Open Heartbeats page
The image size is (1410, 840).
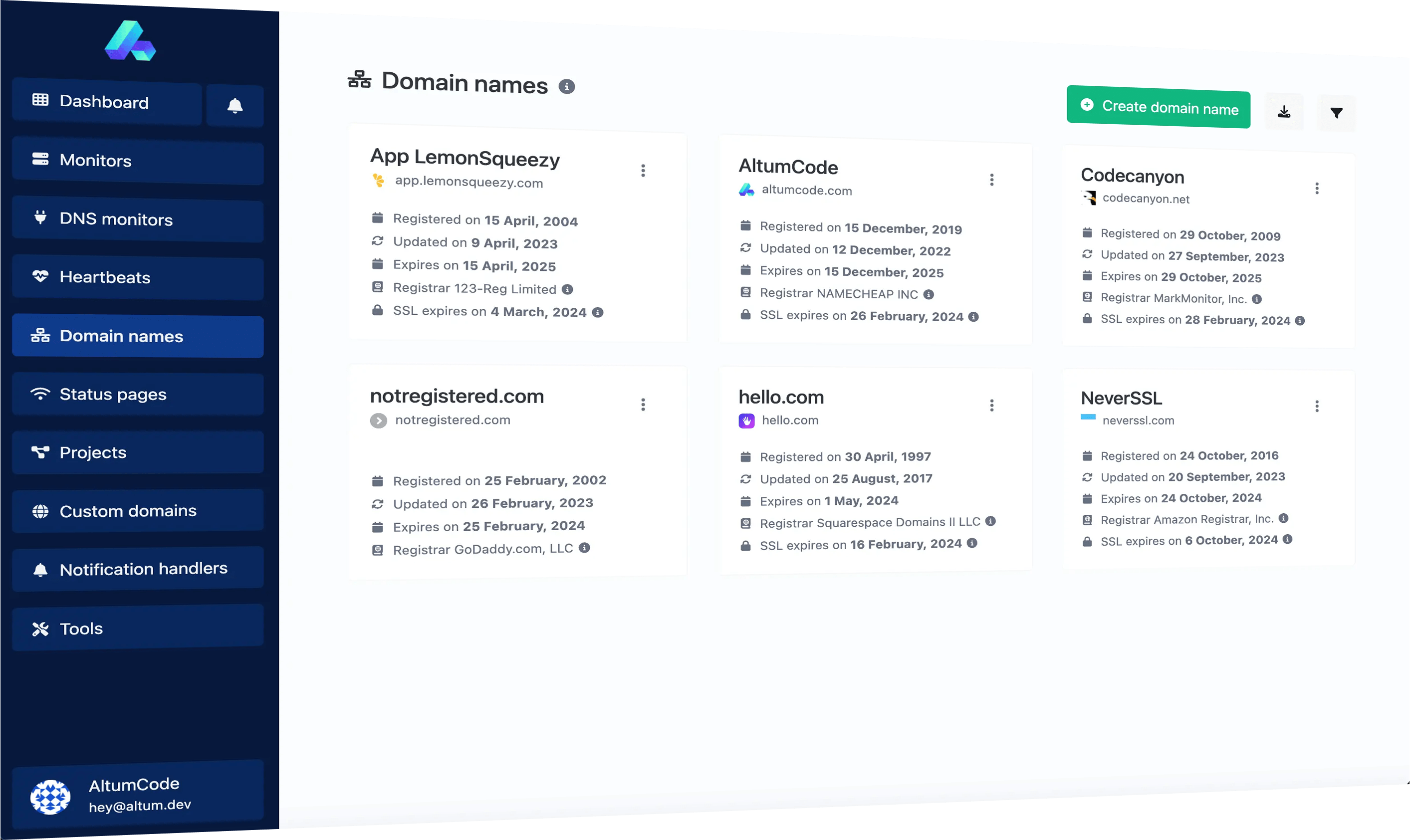[x=138, y=277]
